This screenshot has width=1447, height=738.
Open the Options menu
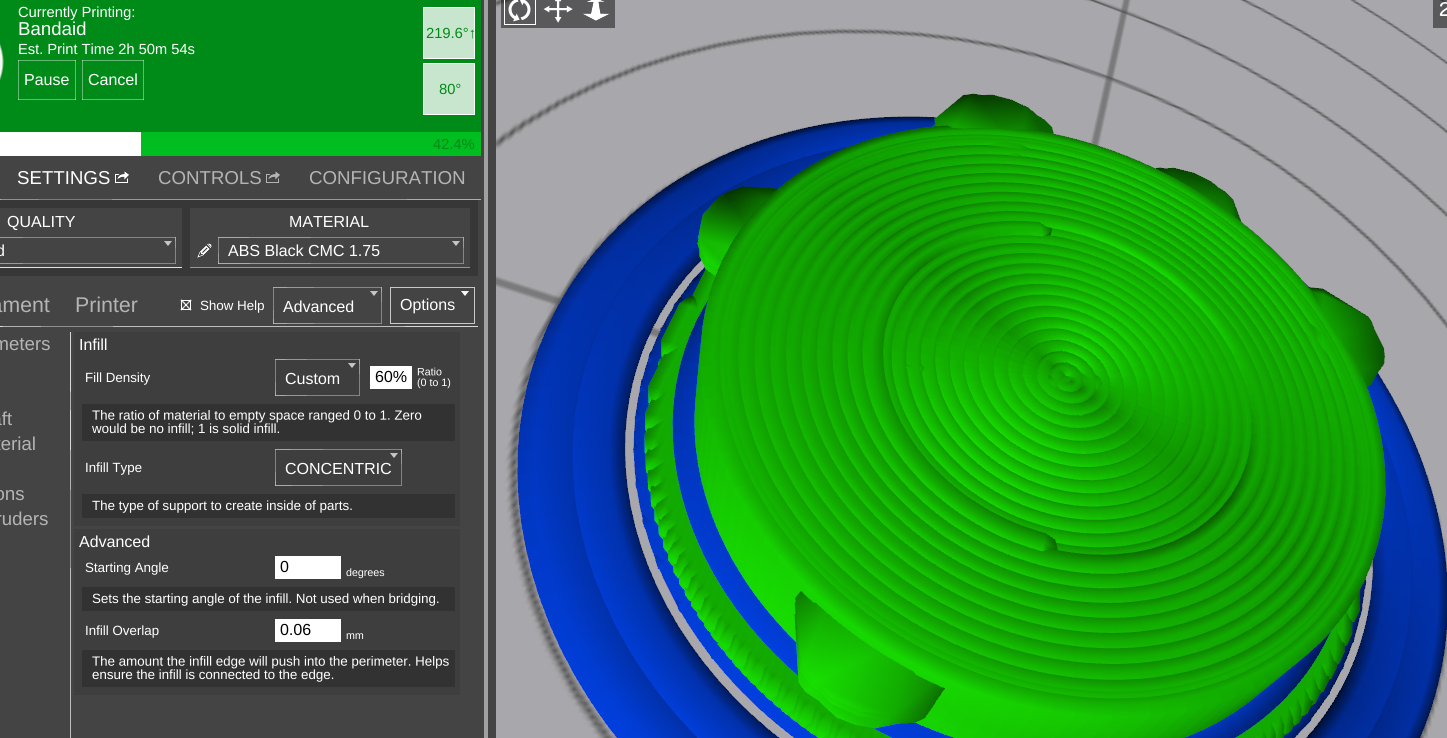432,305
